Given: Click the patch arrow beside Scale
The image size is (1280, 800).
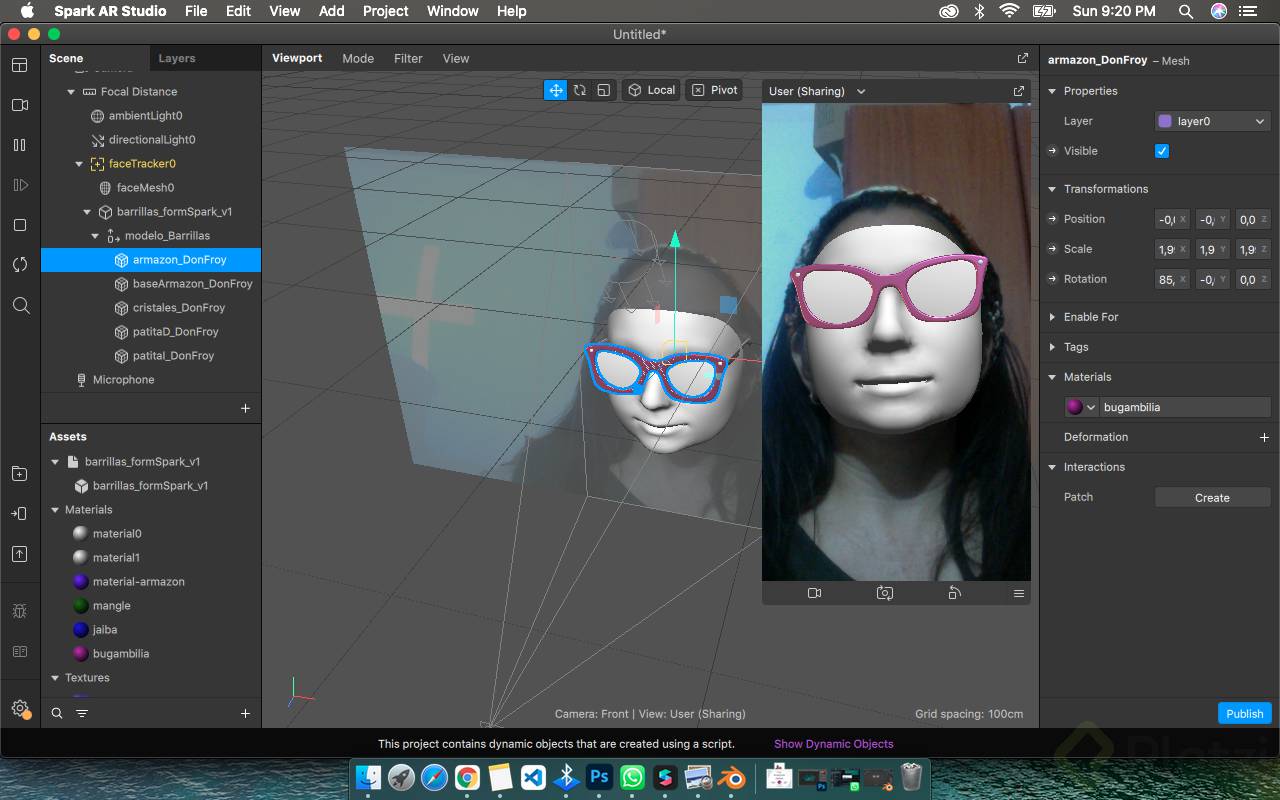Looking at the screenshot, I should point(1052,249).
